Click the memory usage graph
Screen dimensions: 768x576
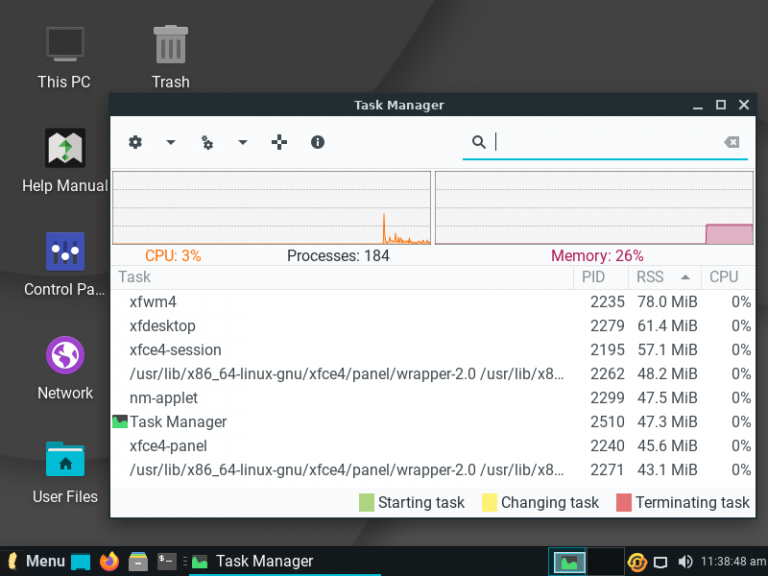click(x=594, y=208)
